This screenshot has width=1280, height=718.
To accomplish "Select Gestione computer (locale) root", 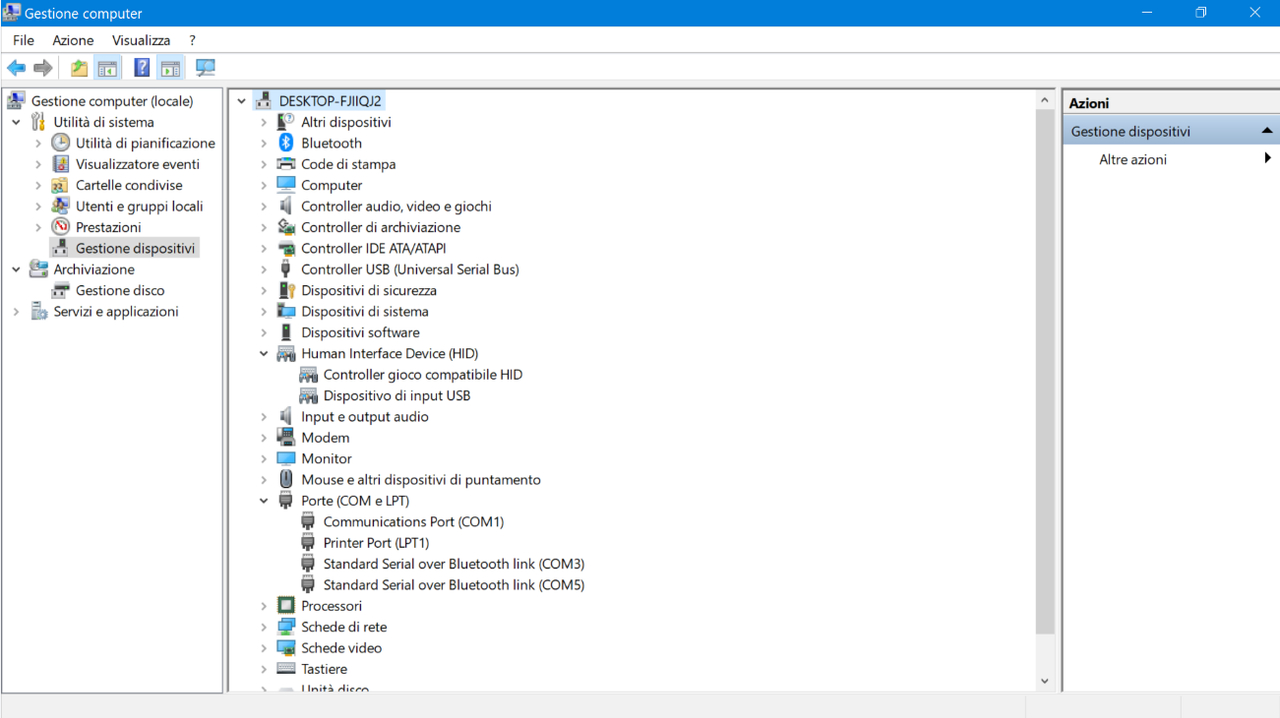I will point(112,101).
